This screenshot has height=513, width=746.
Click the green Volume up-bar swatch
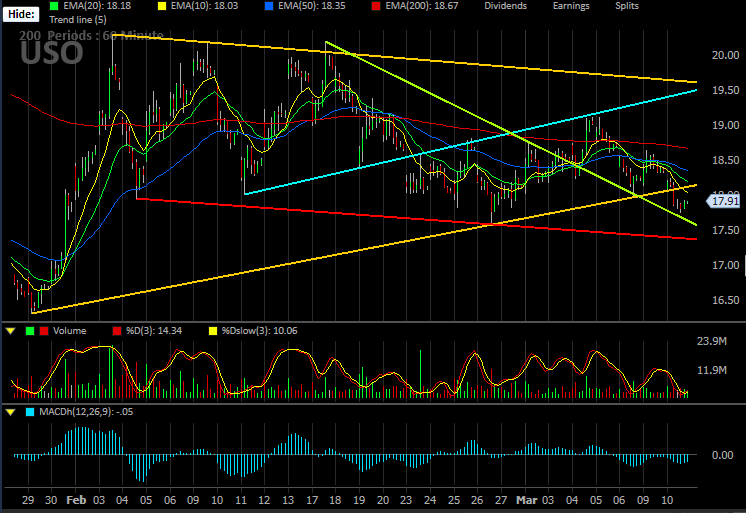point(30,331)
